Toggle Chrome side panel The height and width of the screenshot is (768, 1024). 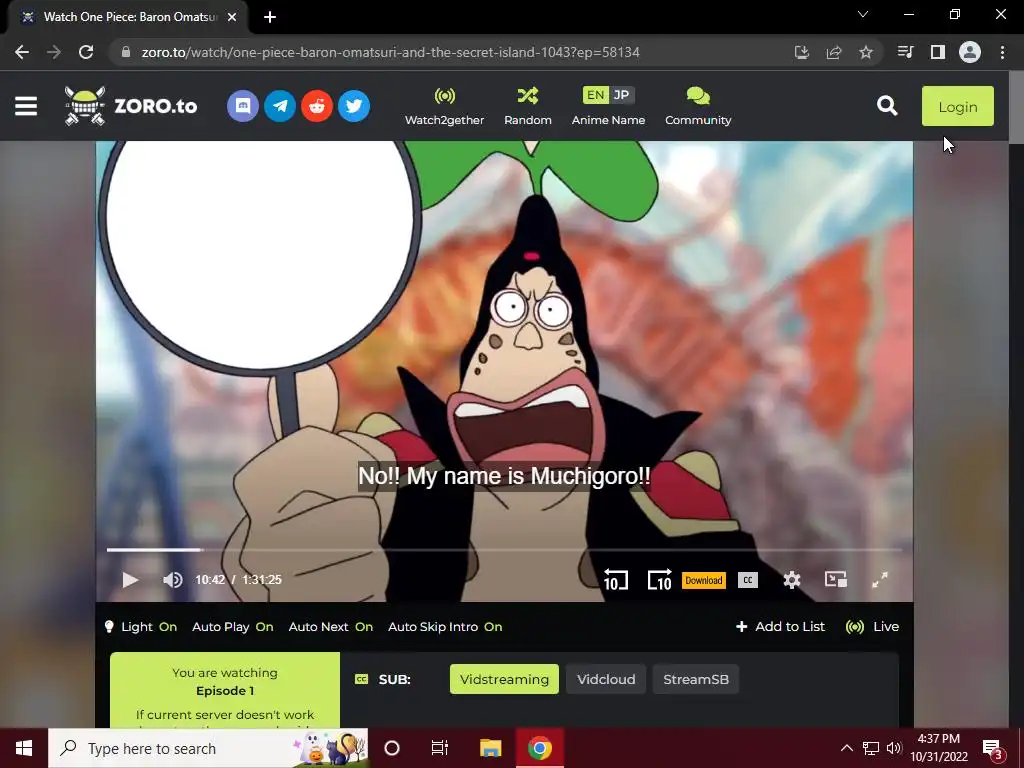point(938,52)
